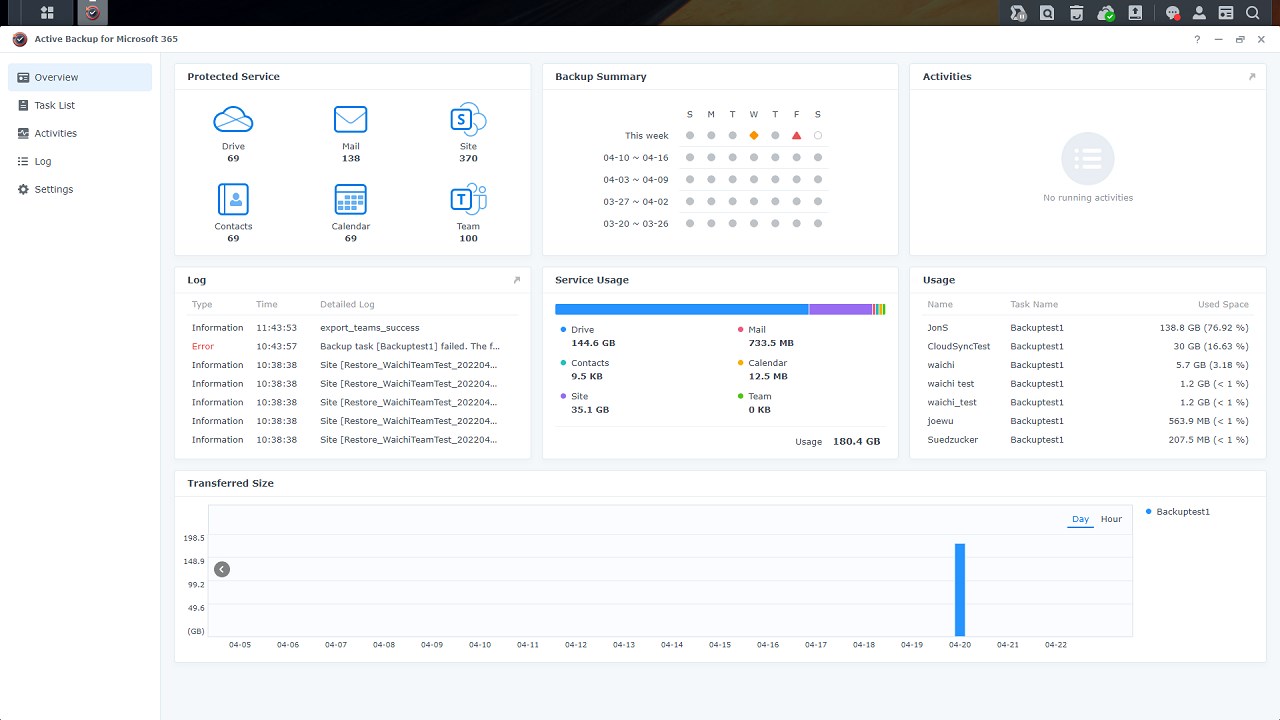1280x720 pixels.
Task: Open the Contacts protected service icon
Action: (x=233, y=199)
